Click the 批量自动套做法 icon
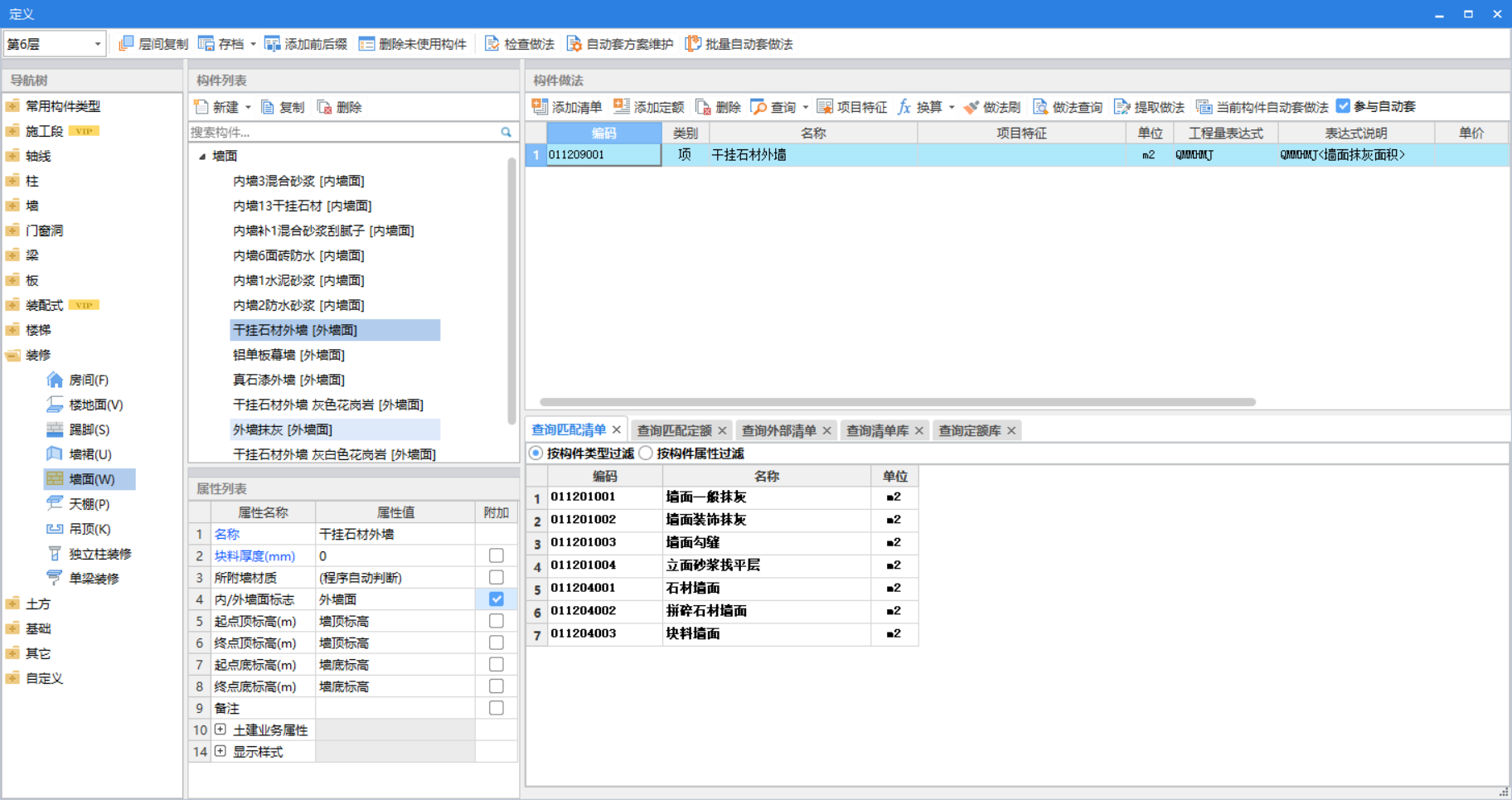The image size is (1512, 800). [x=693, y=44]
